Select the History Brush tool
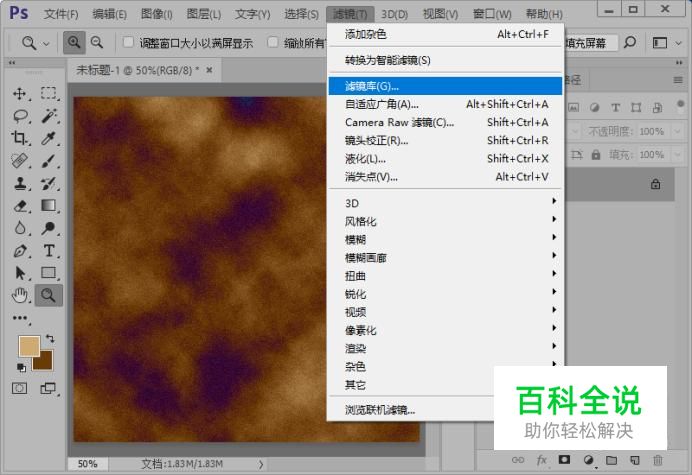This screenshot has height=475, width=692. [48, 183]
